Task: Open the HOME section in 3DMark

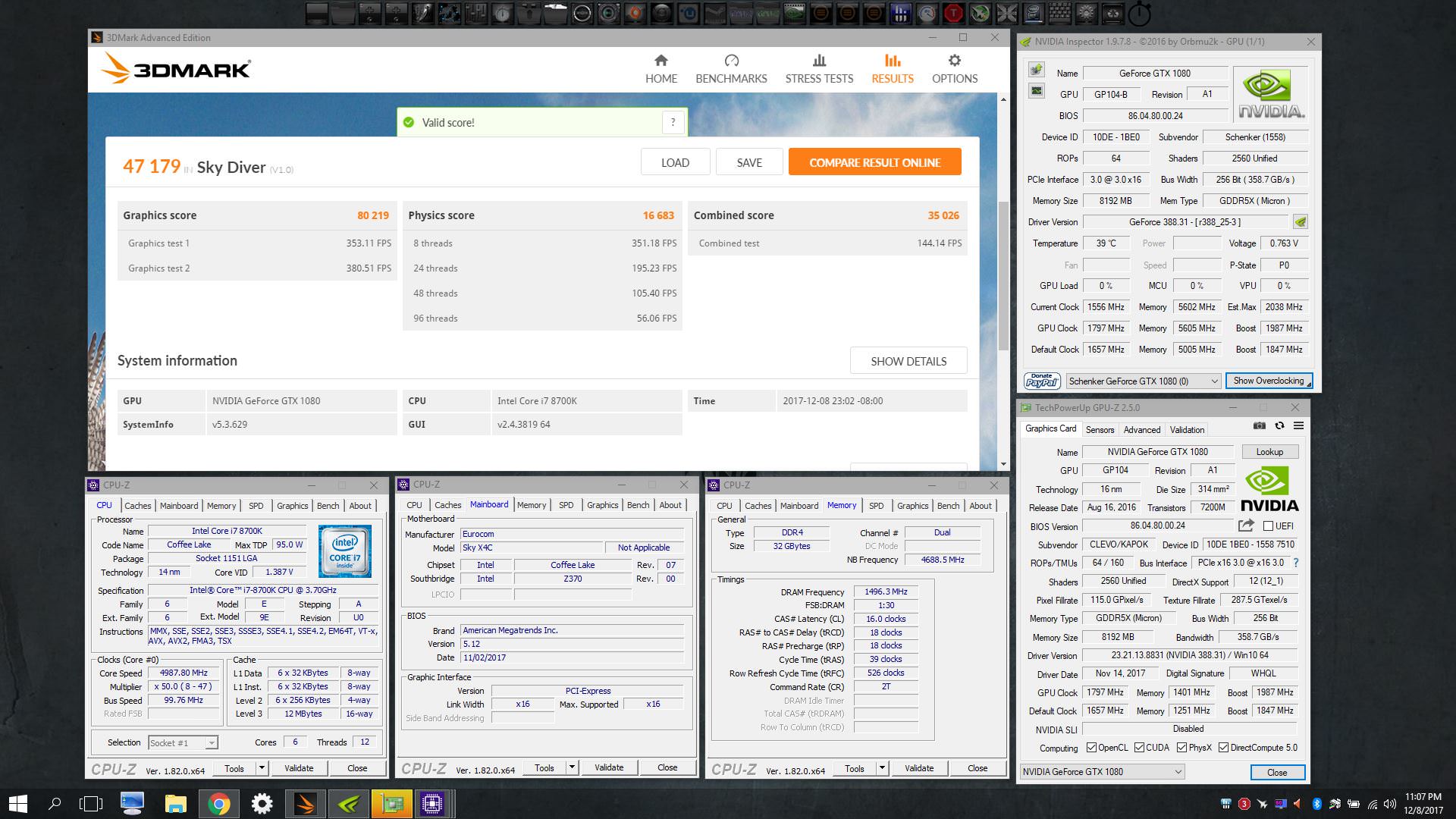Action: click(661, 69)
